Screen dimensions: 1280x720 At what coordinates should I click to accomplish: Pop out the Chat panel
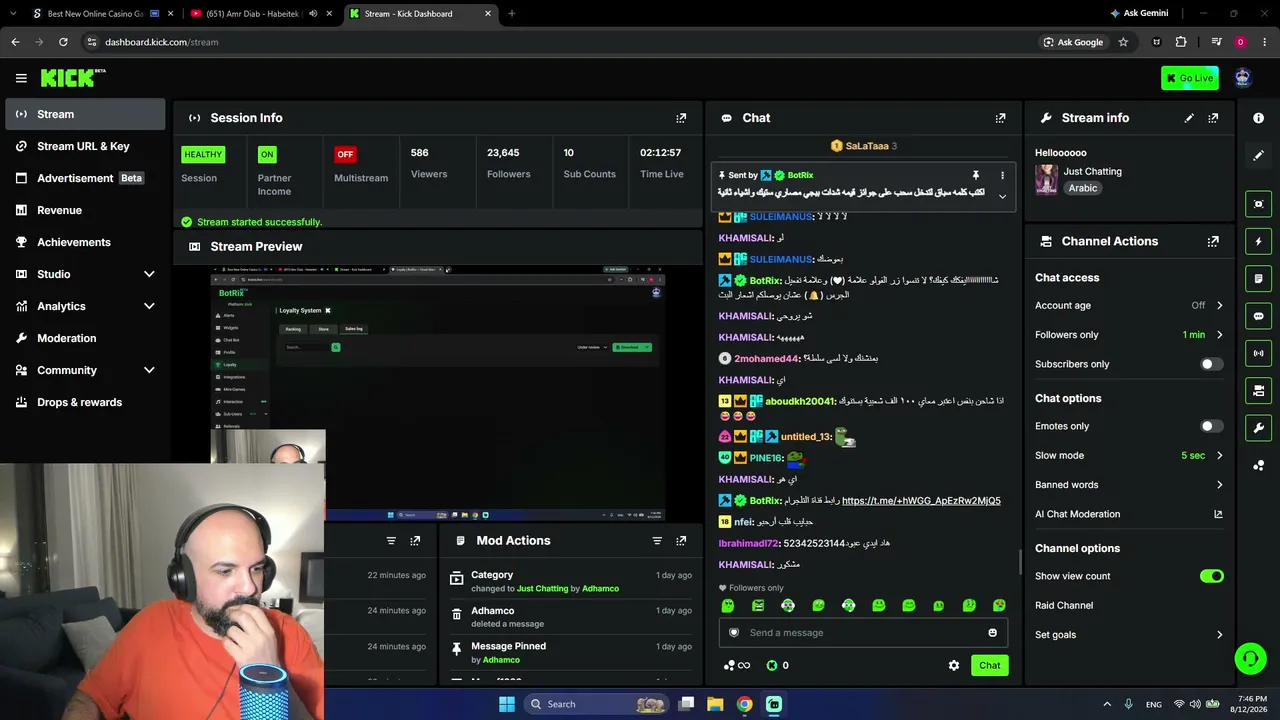click(1000, 118)
